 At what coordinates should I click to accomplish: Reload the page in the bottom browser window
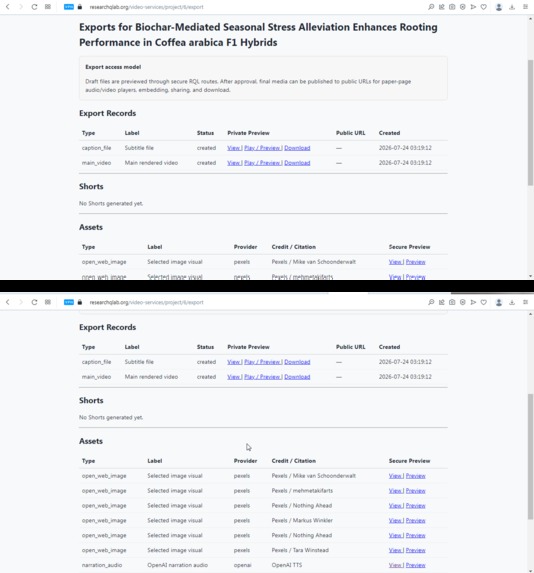click(34, 302)
